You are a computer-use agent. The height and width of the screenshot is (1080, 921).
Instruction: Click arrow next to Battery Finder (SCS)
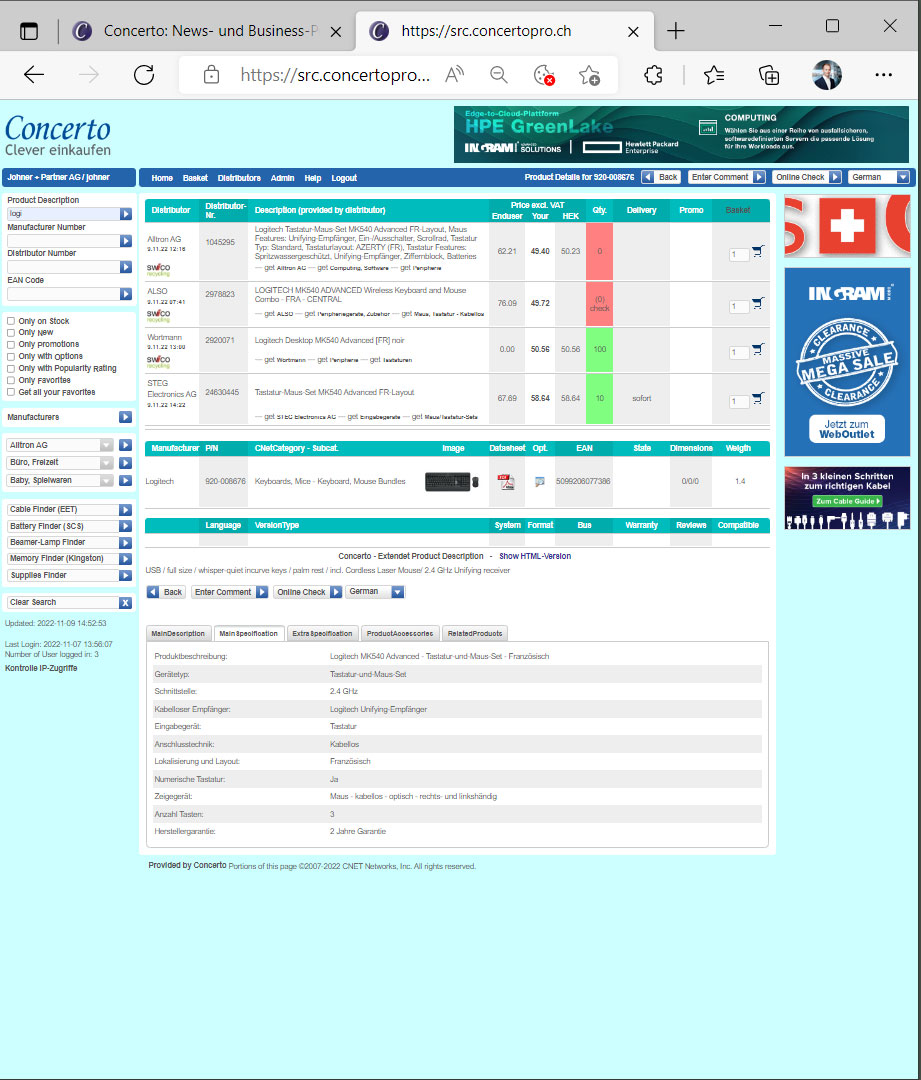pyautogui.click(x=125, y=526)
